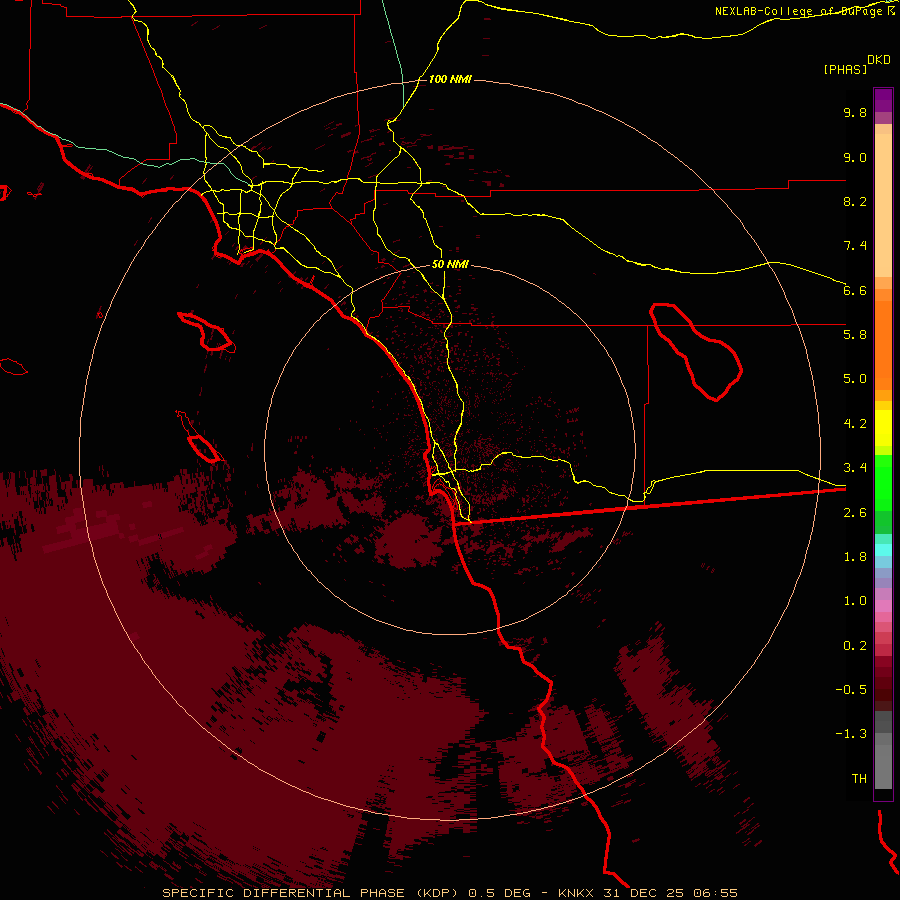Click the 4.2 value on the color scale
The height and width of the screenshot is (900, 900).
point(855,424)
